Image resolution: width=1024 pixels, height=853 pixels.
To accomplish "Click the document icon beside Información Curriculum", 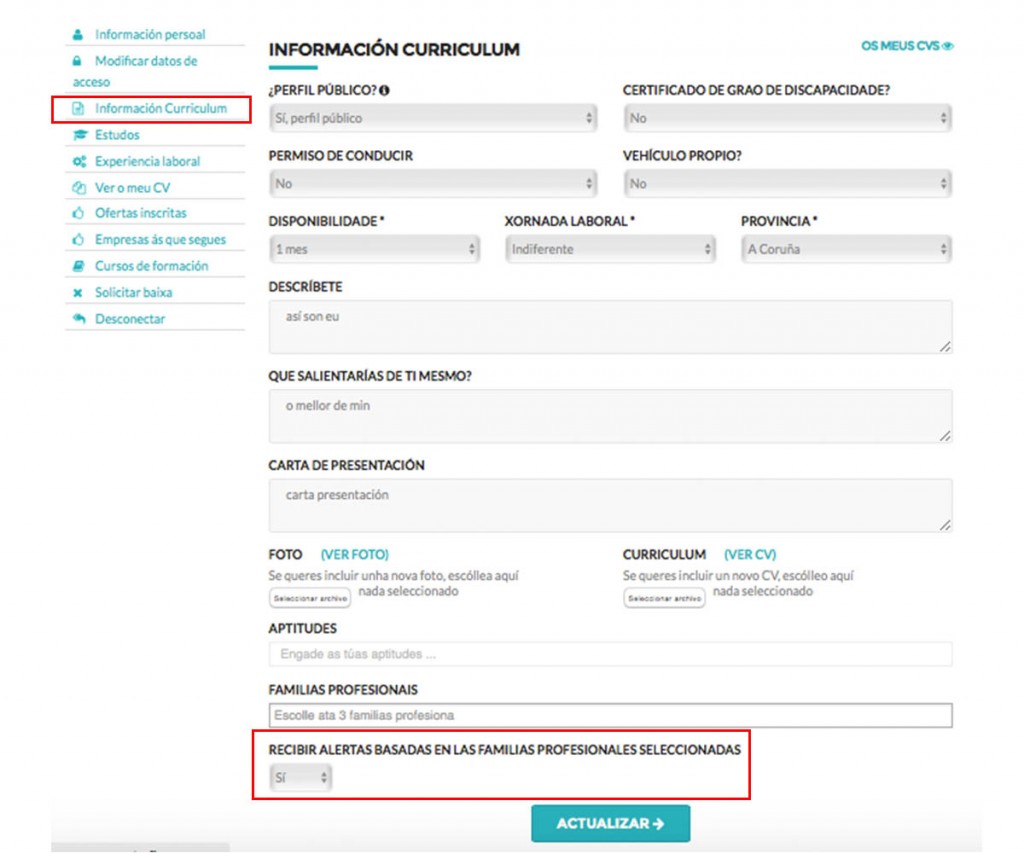I will coord(78,108).
